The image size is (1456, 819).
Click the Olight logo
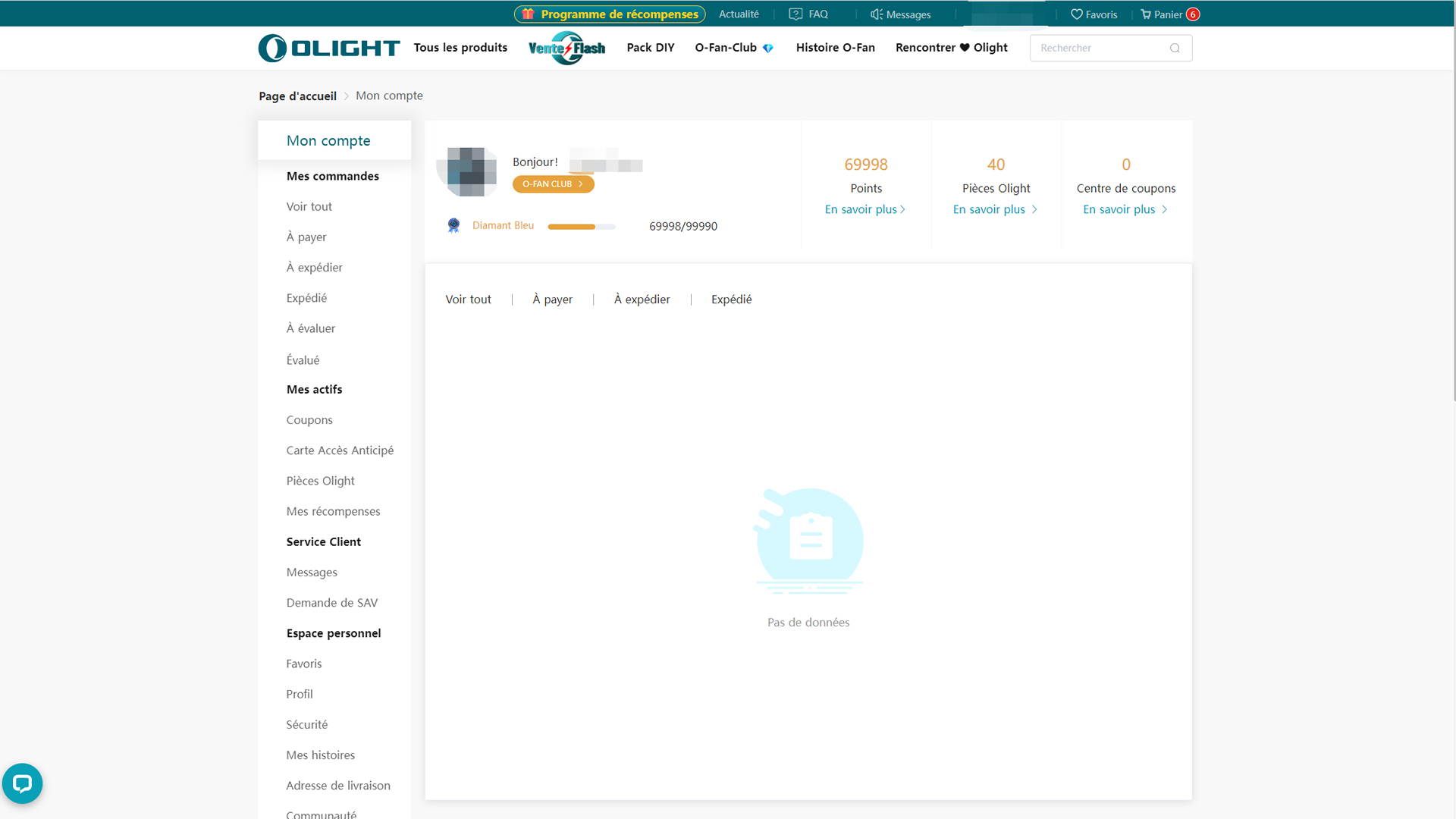pyautogui.click(x=329, y=48)
